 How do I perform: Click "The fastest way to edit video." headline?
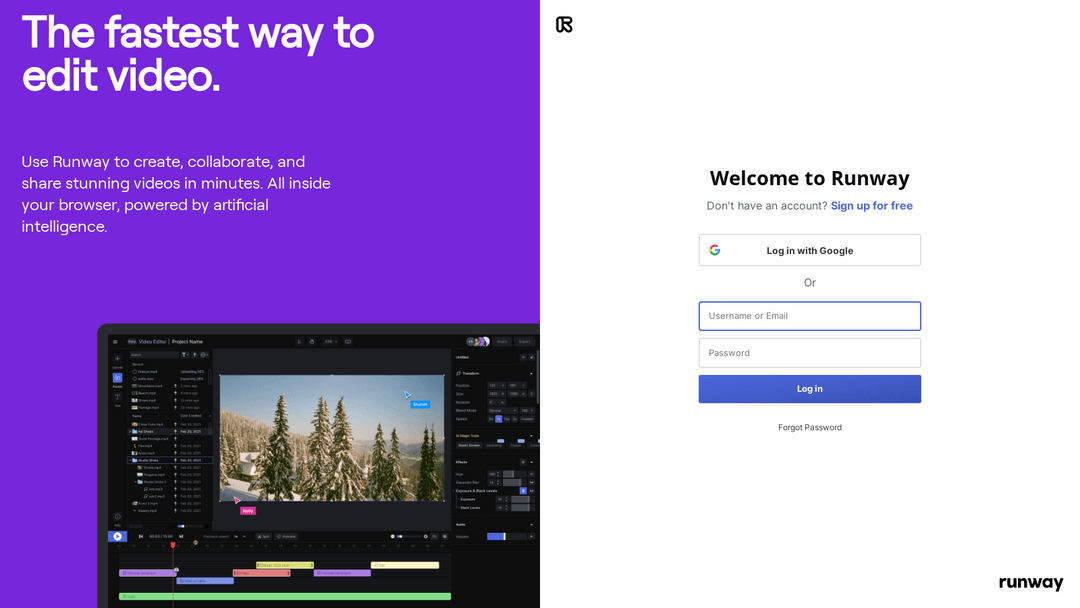198,54
